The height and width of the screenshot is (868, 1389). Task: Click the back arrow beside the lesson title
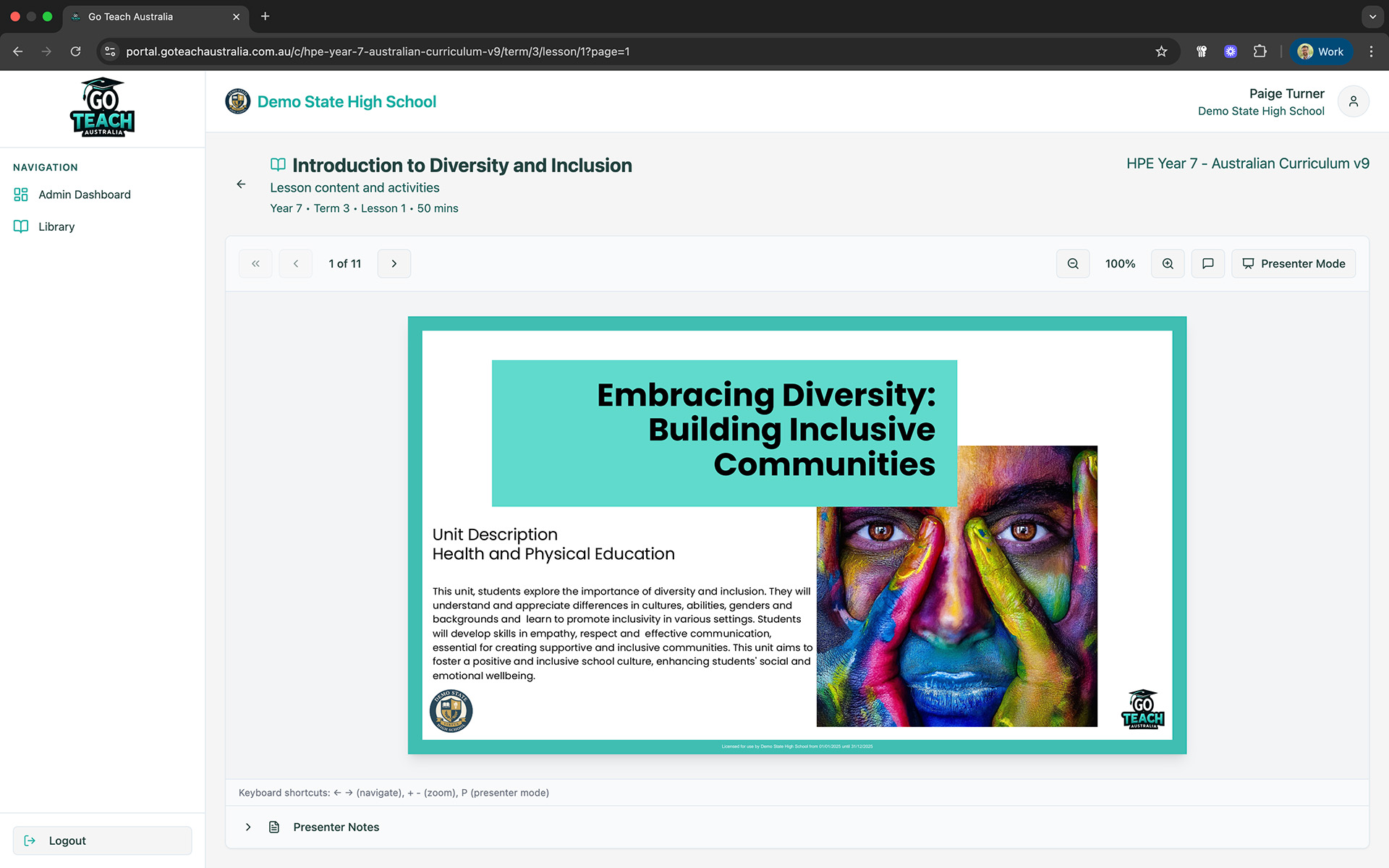241,184
